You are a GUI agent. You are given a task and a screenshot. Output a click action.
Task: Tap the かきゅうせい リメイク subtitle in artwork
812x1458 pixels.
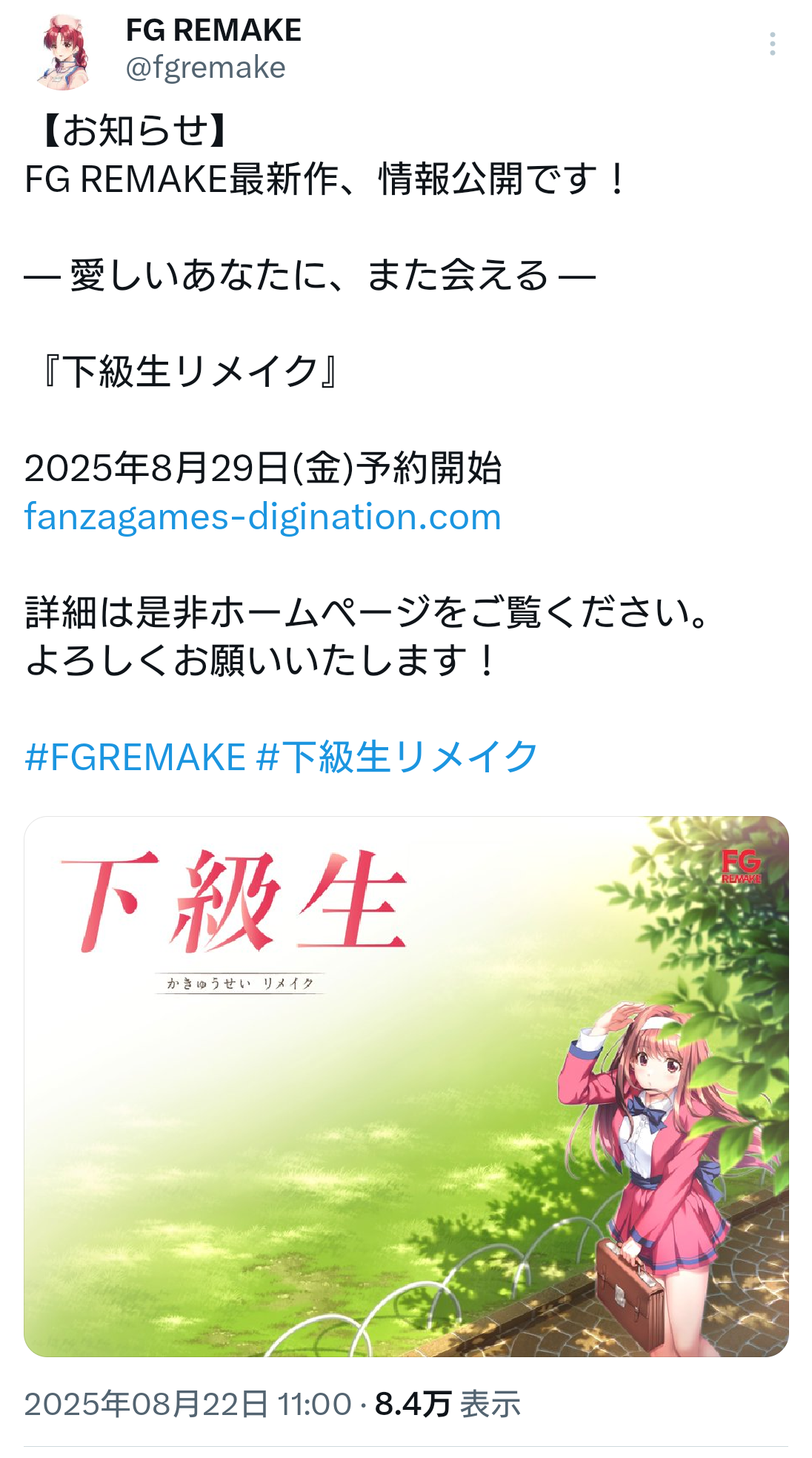[x=240, y=984]
